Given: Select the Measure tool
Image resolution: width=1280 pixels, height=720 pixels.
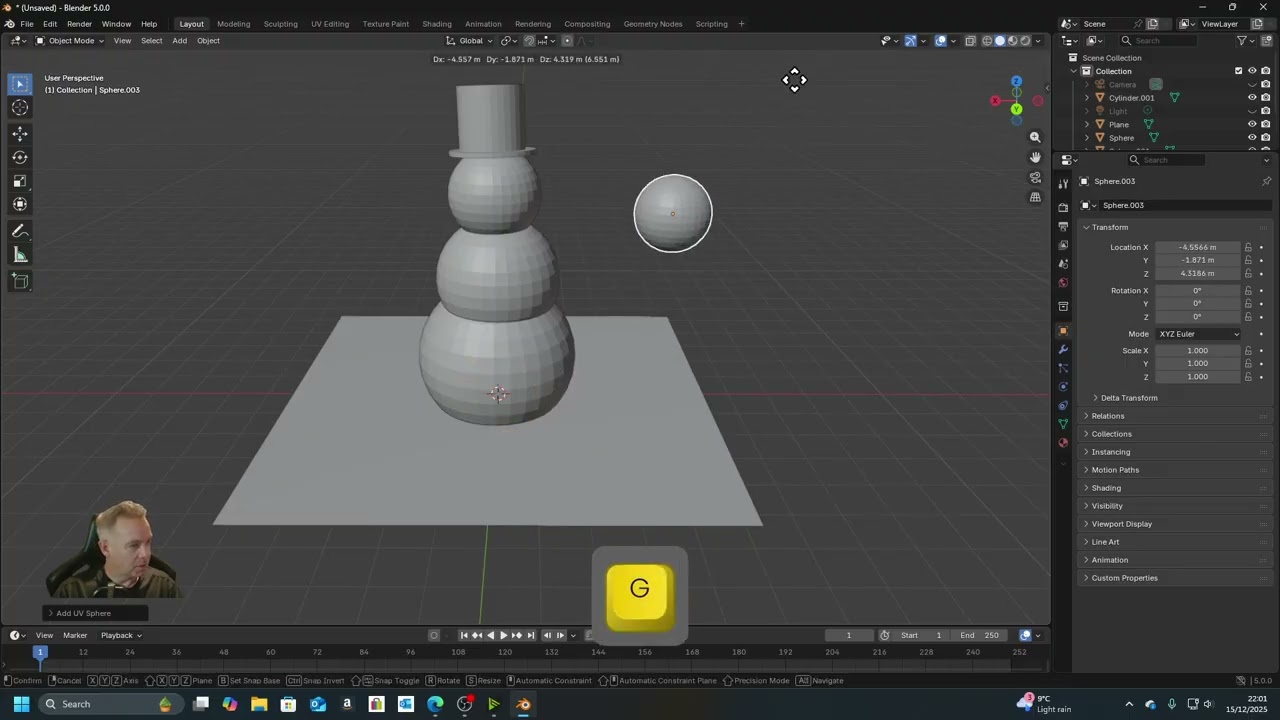Looking at the screenshot, I should 20,255.
